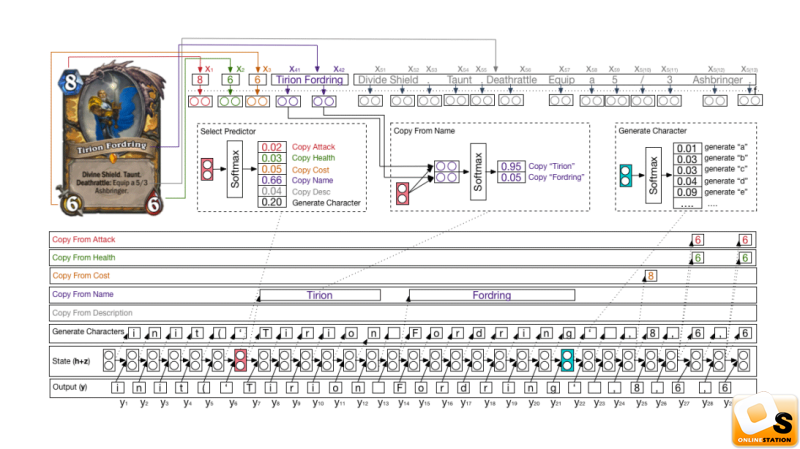
Task: Click the purple Tirion Fordring input box at top
Action: (310, 80)
